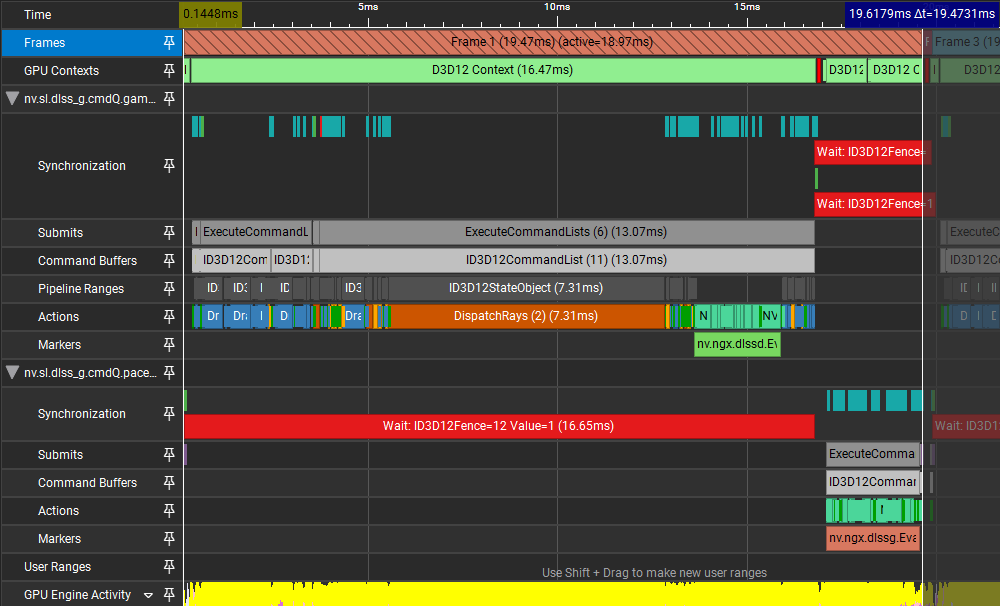Pin the nv.sl.dlss_g.cmdQ.pace... group
The height and width of the screenshot is (606, 1000).
click(169, 373)
